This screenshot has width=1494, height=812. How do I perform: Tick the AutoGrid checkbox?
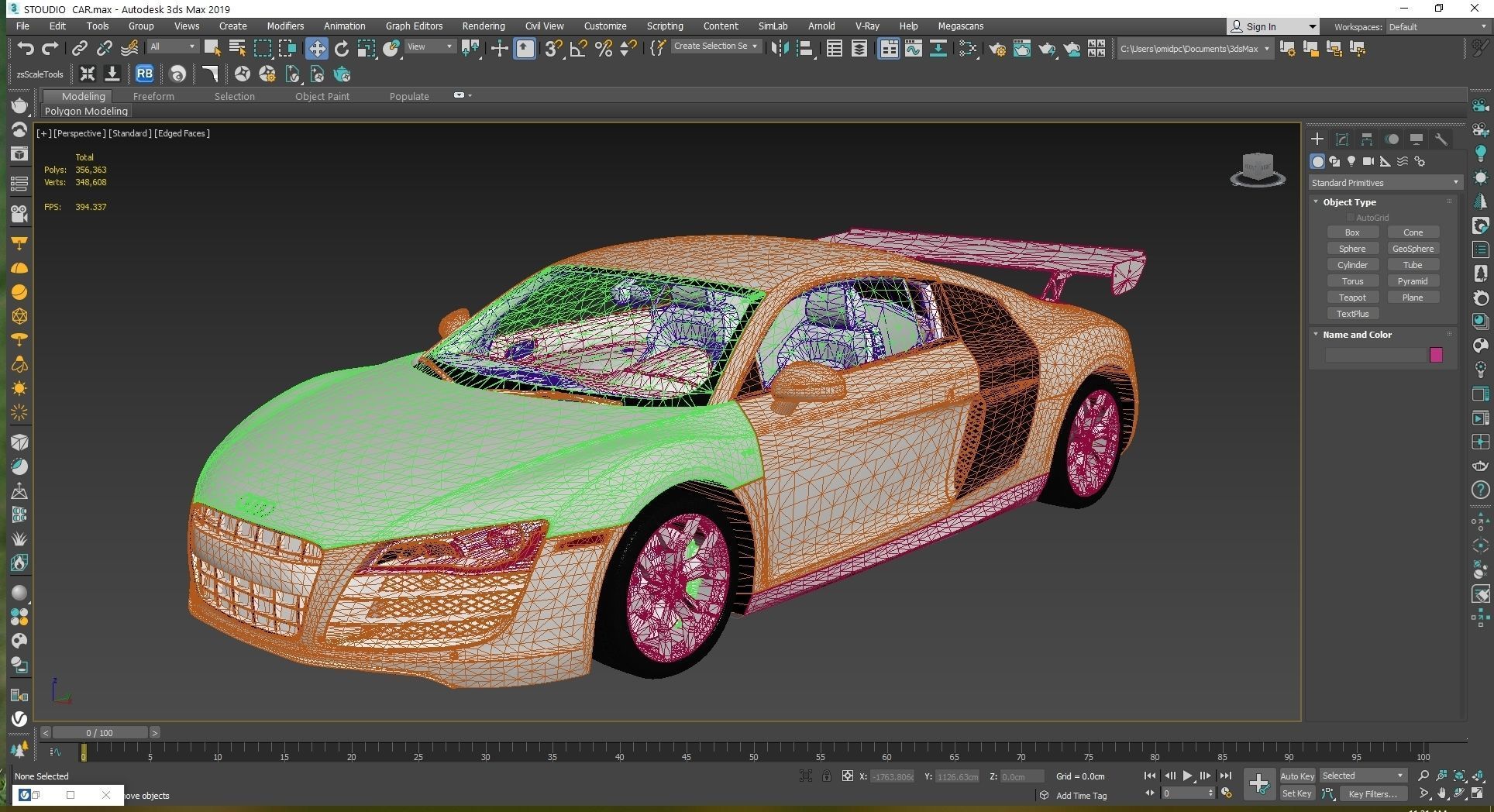[1351, 218]
